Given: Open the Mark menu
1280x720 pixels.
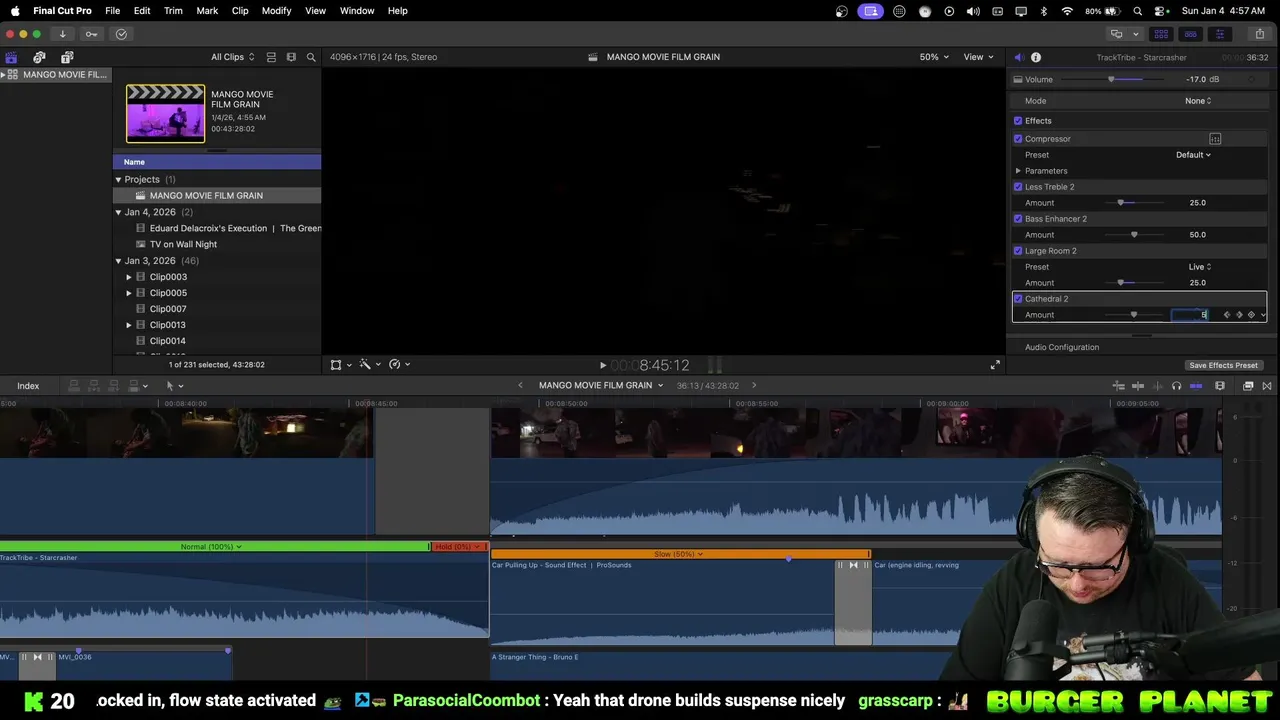Looking at the screenshot, I should pos(207,11).
